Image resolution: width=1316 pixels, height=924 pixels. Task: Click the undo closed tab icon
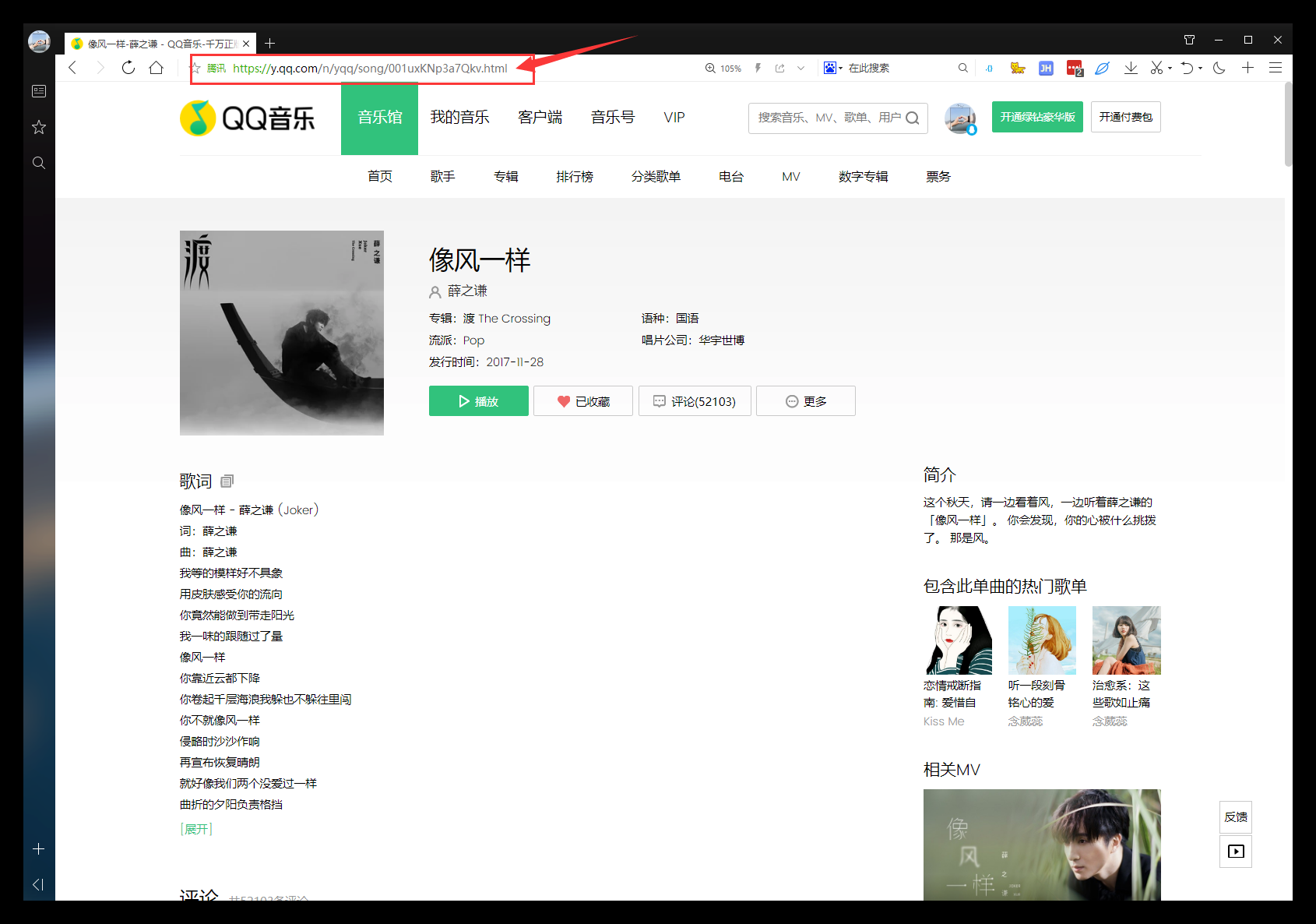tap(1187, 68)
